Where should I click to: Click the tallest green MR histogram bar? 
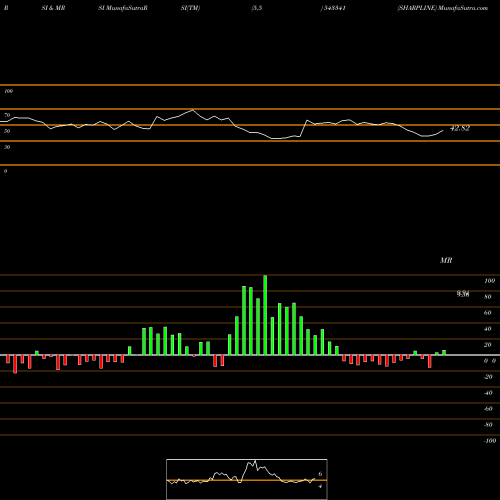click(x=265, y=315)
